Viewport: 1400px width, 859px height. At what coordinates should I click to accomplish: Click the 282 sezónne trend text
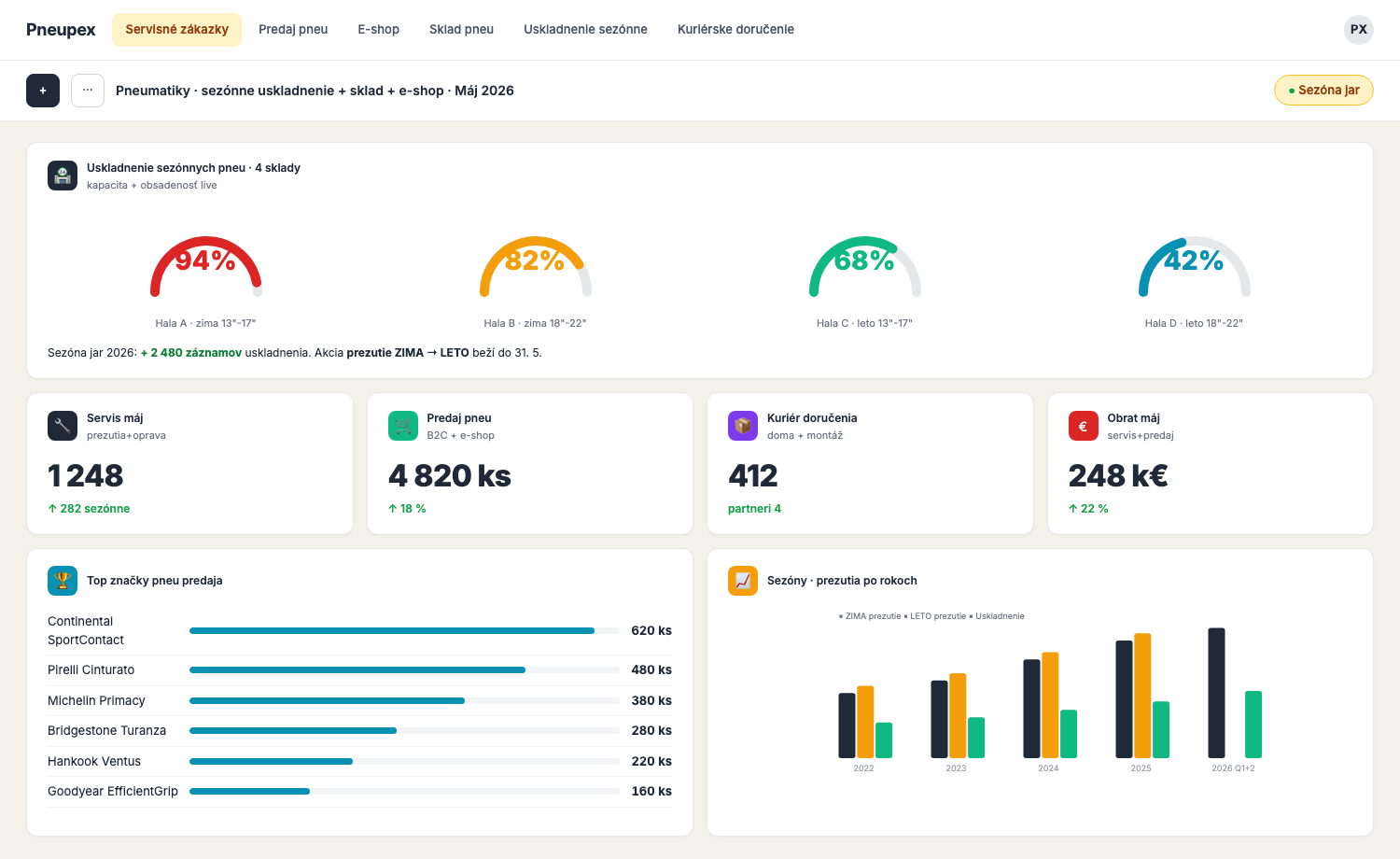click(89, 509)
